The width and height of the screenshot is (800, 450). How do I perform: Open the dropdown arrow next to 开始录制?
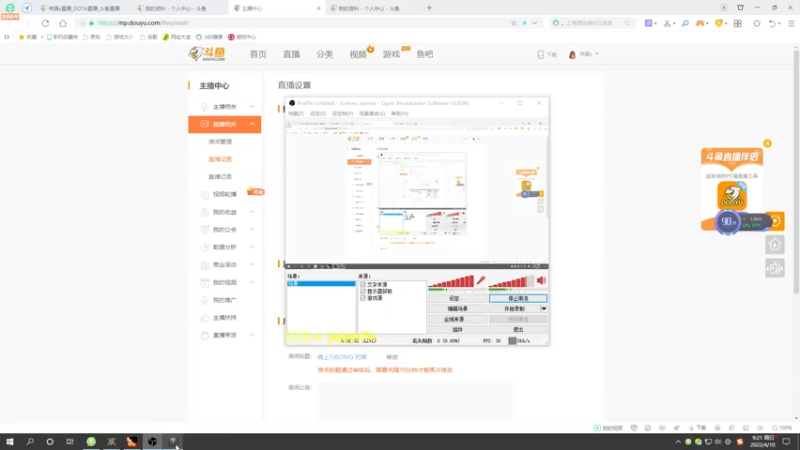(543, 309)
